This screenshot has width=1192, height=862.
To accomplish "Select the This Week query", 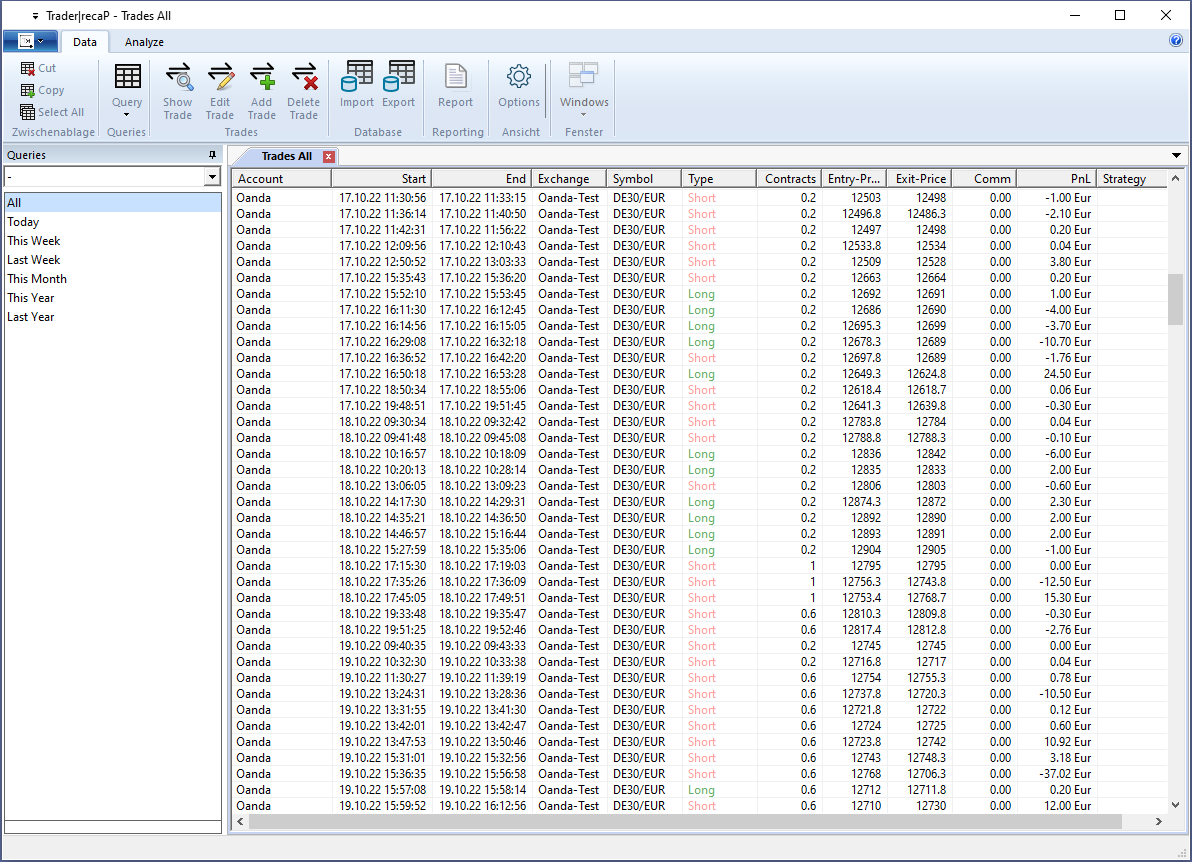I will 113,241.
